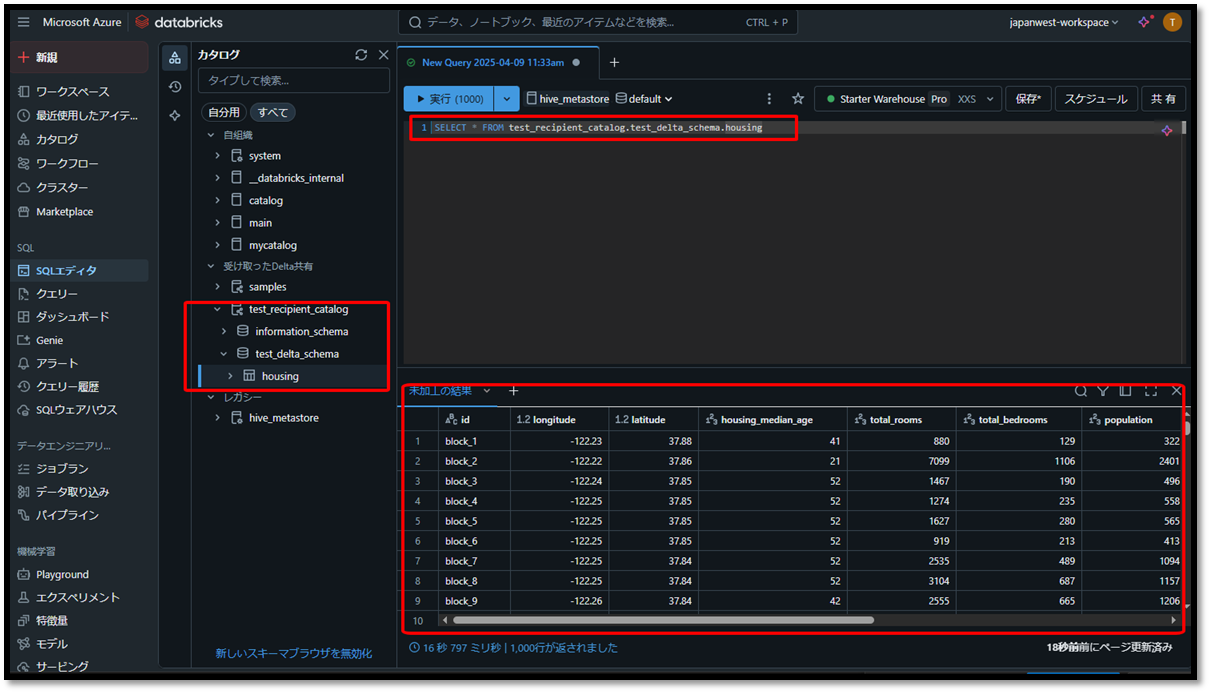Viewport: 1210px width, 693px height.
Task: Collapse the test_delta_schema node
Action: coord(224,354)
